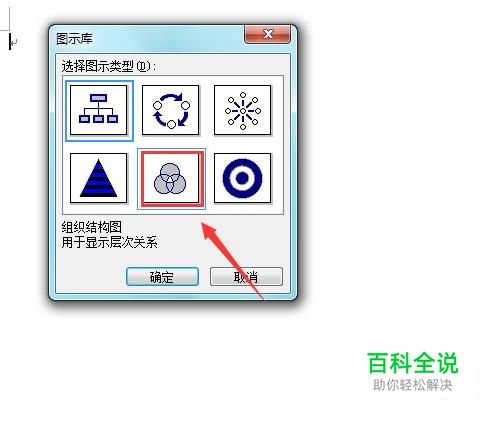Click the 助你轻松解决 gray tagline
This screenshot has width=502, height=424.
413,385
